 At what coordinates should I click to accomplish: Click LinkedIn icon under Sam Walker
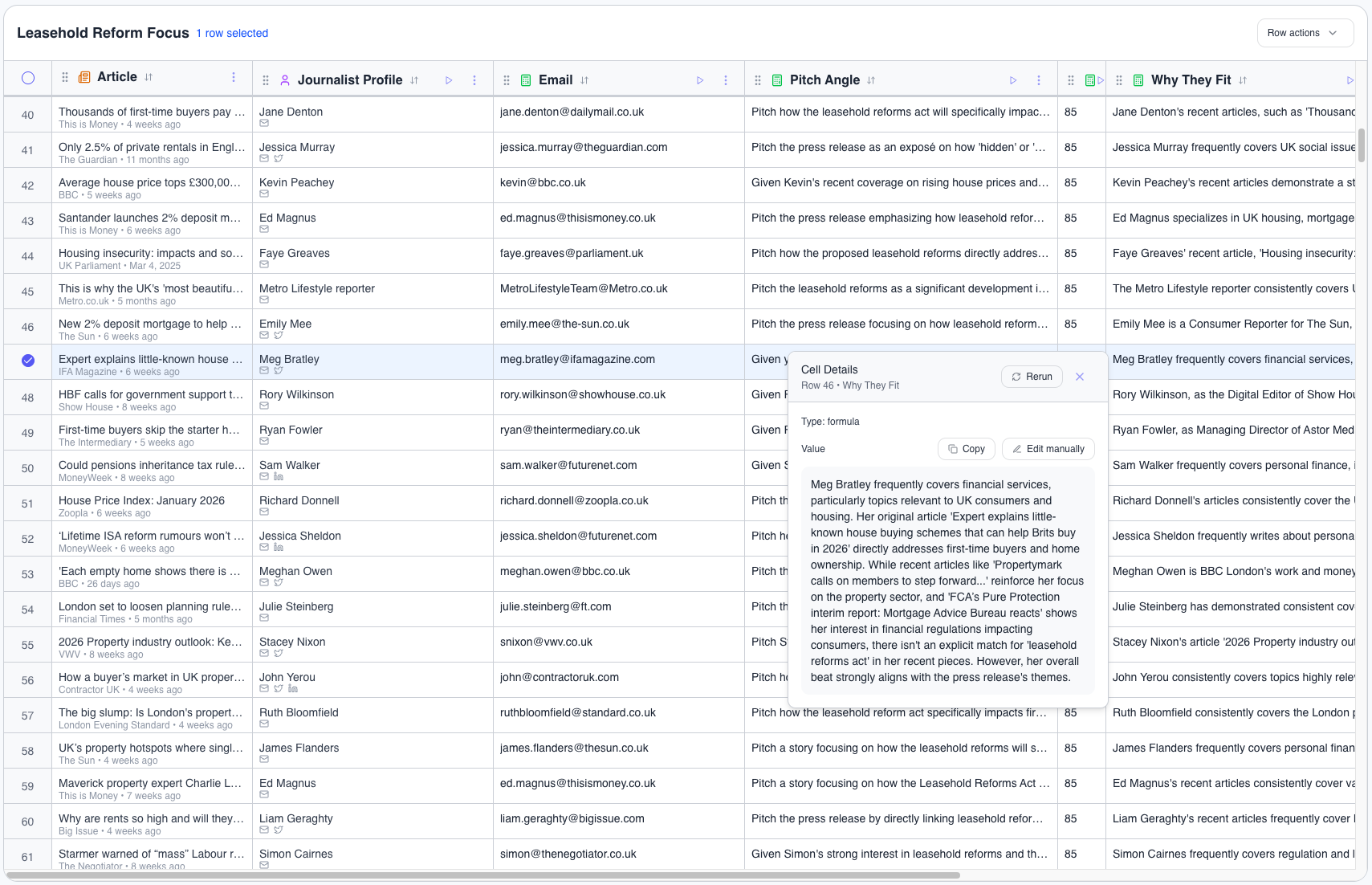click(x=279, y=477)
